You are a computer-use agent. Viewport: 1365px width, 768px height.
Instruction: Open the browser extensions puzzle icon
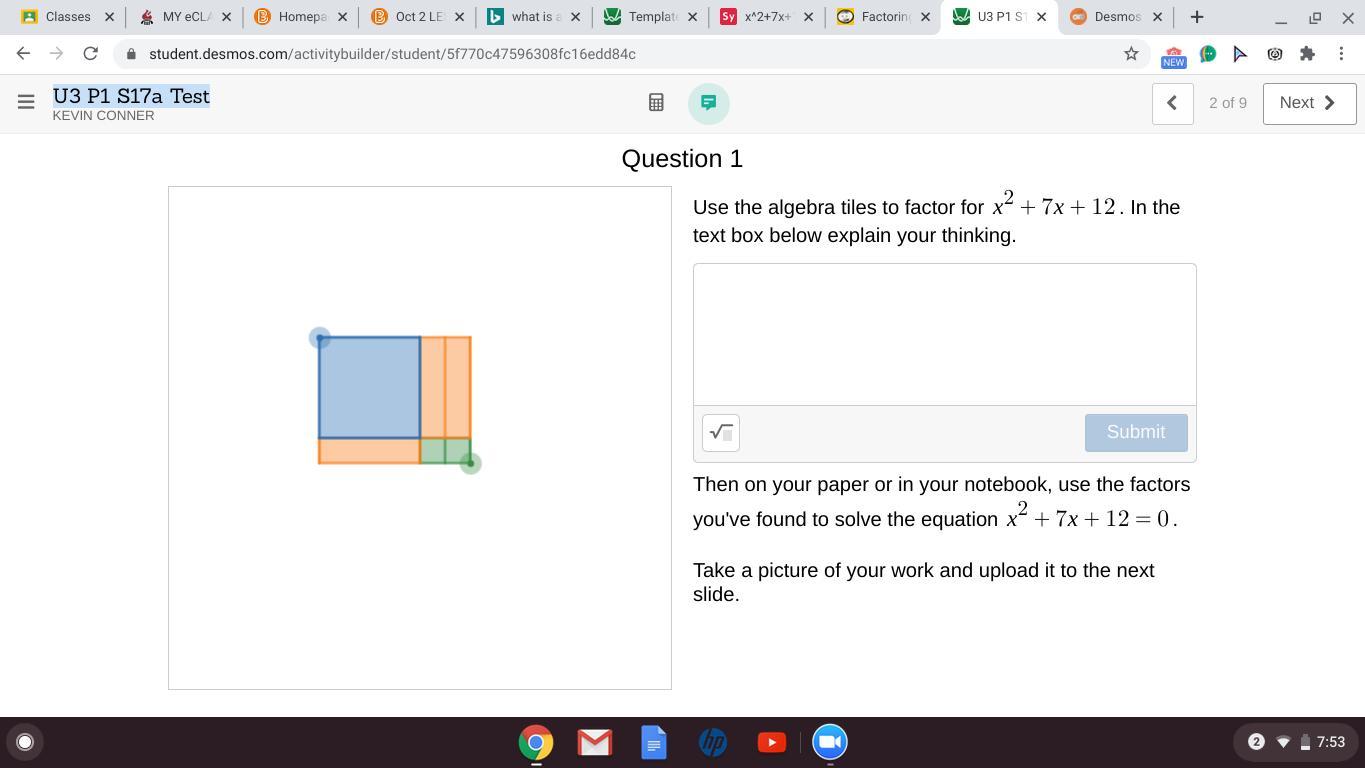(x=1307, y=54)
